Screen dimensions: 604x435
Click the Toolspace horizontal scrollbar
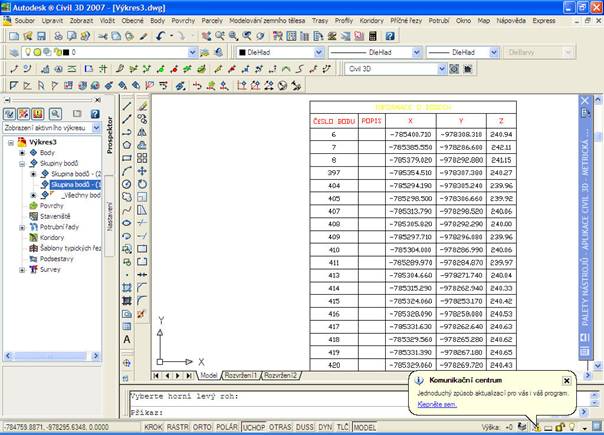coord(52,356)
